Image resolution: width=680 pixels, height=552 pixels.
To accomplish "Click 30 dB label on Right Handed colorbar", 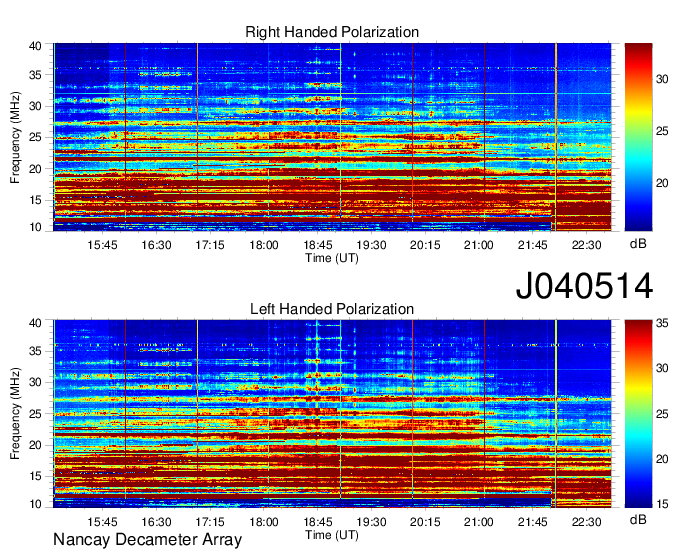I will 662,79.
